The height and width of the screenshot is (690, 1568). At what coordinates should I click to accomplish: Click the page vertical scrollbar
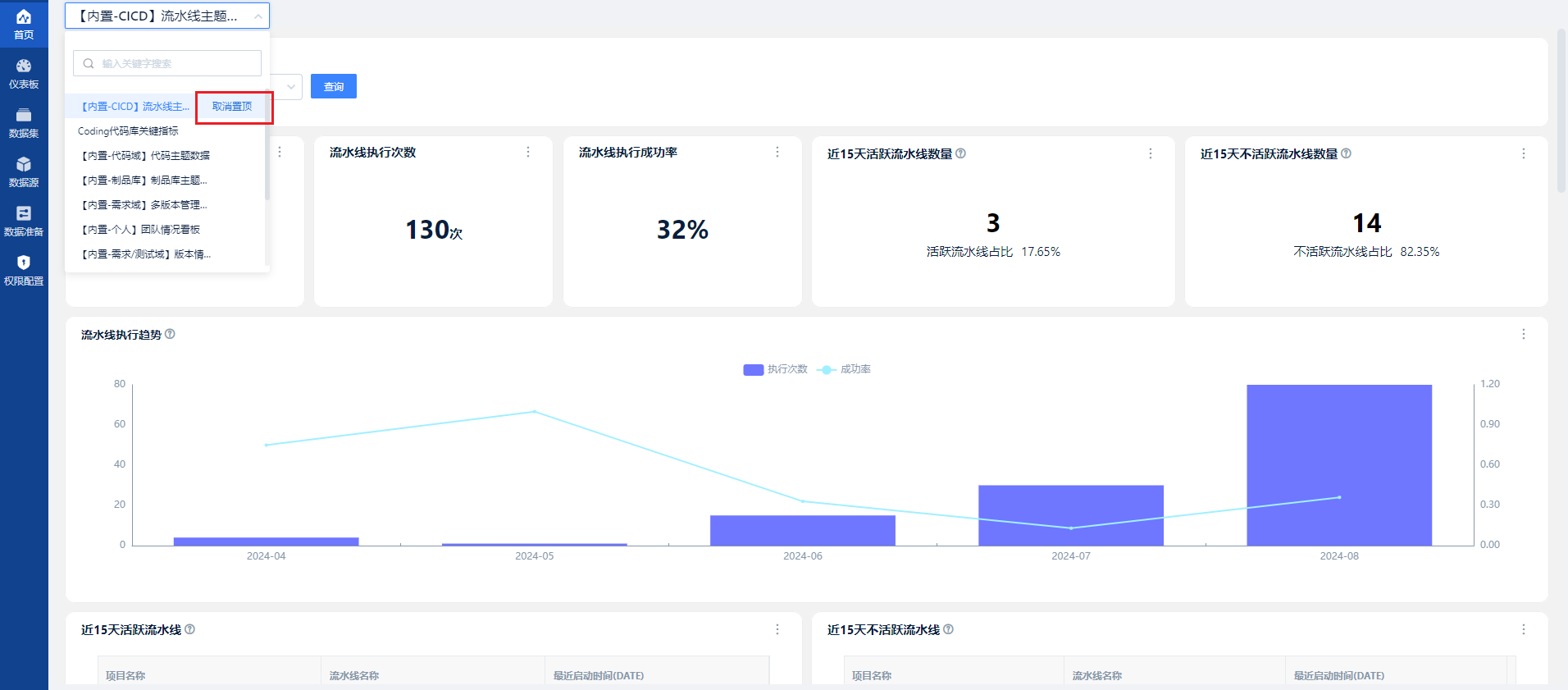(1561, 111)
